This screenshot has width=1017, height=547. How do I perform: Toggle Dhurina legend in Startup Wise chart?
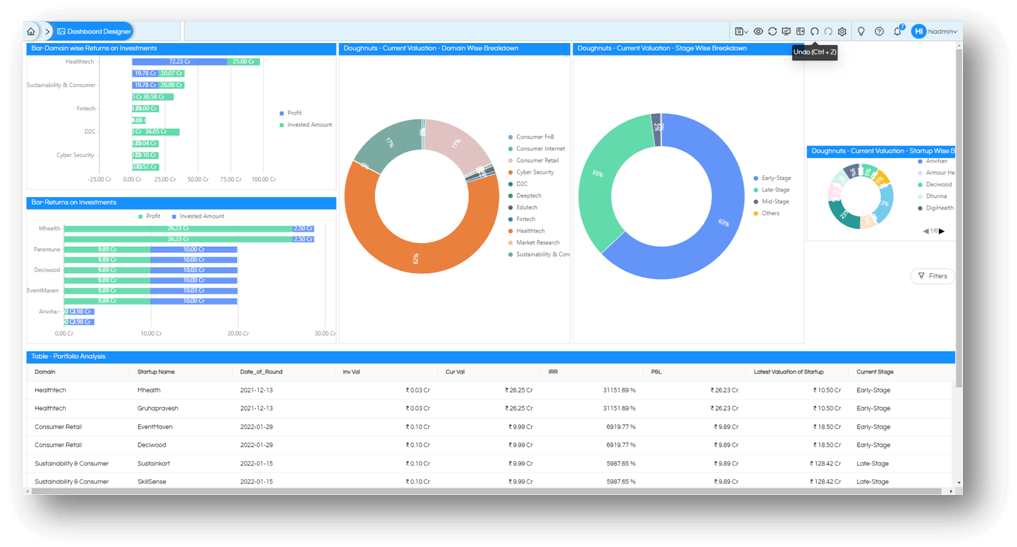[932, 196]
